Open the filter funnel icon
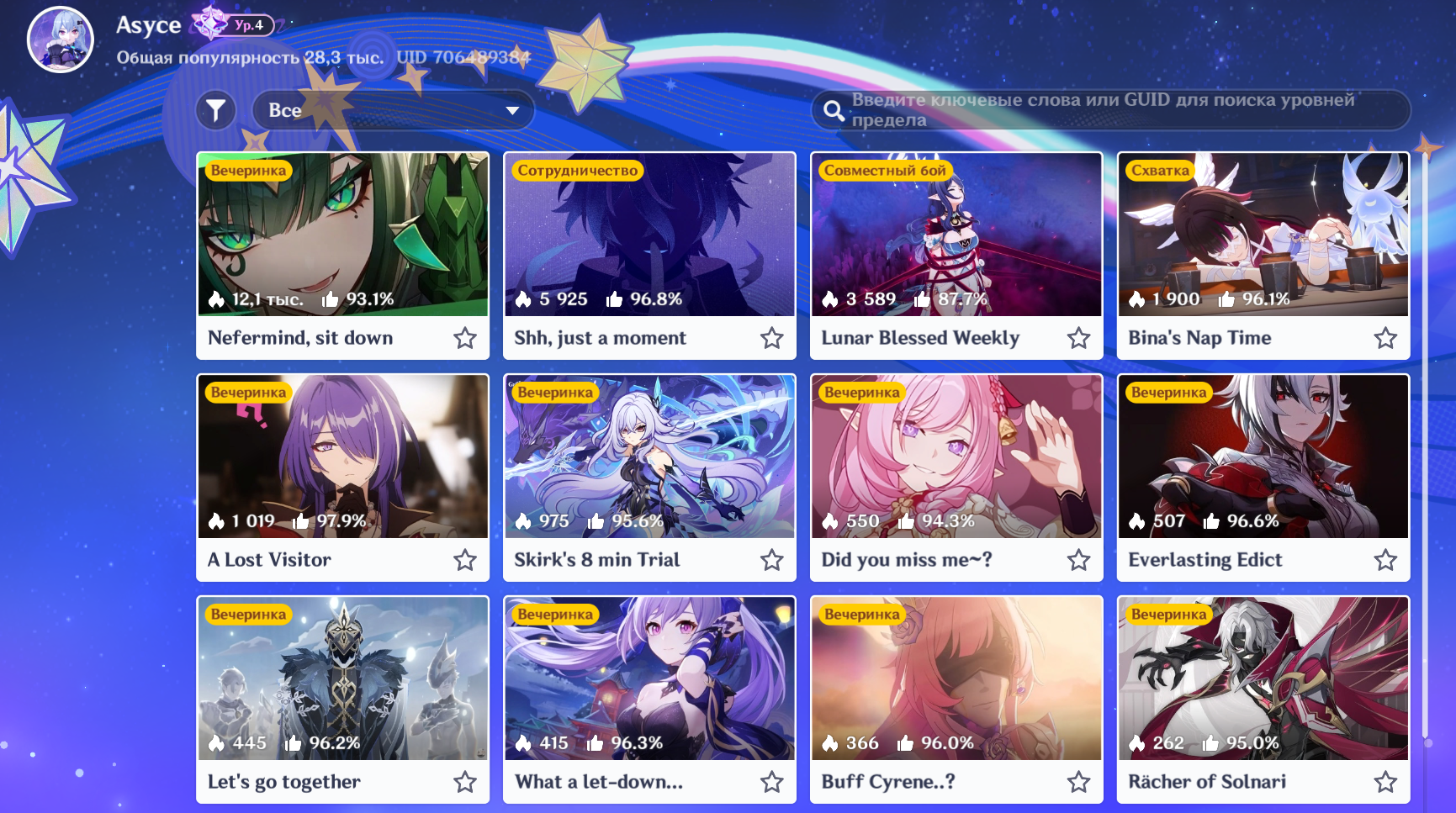 (216, 110)
